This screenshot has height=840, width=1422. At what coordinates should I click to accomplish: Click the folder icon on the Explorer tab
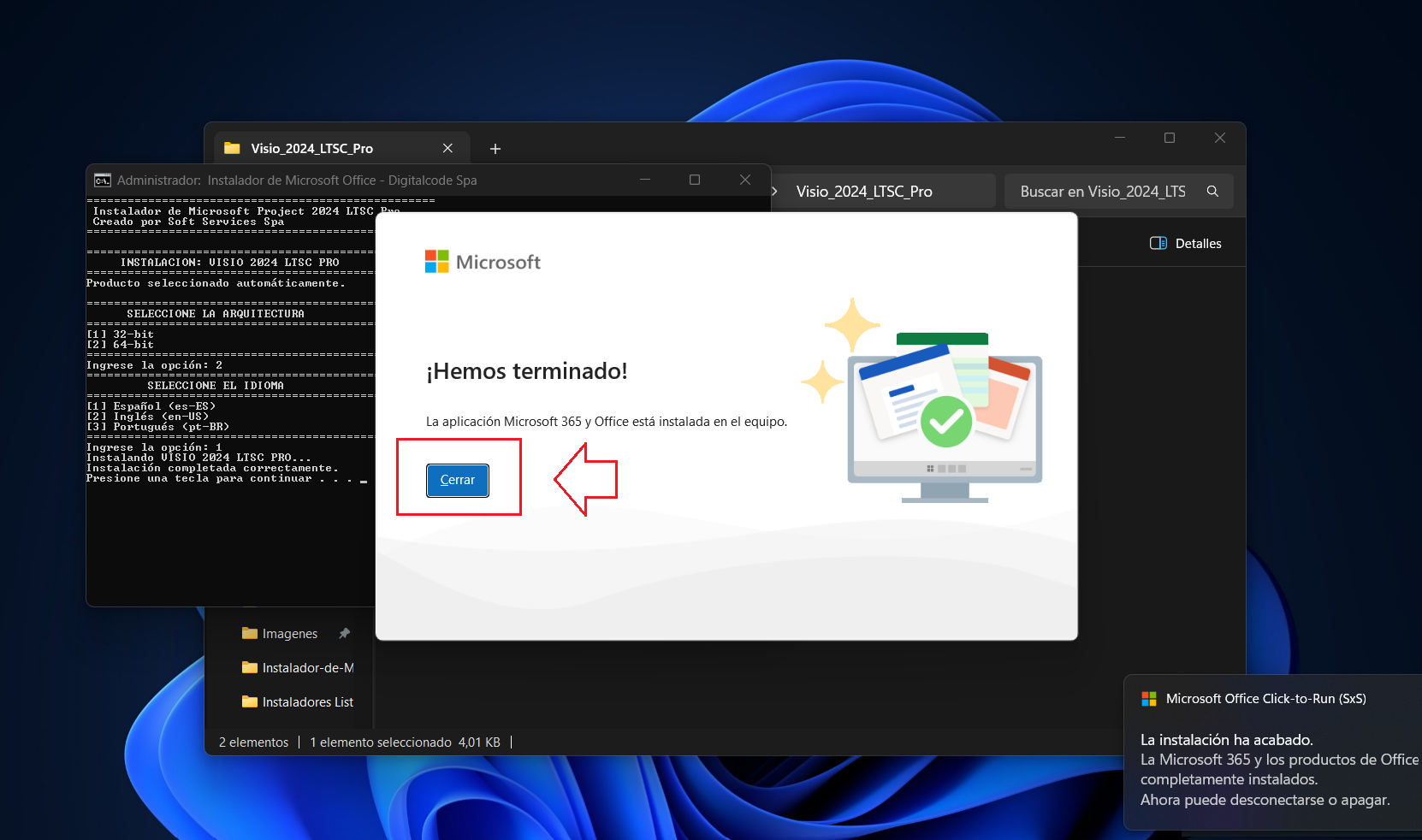click(x=232, y=148)
